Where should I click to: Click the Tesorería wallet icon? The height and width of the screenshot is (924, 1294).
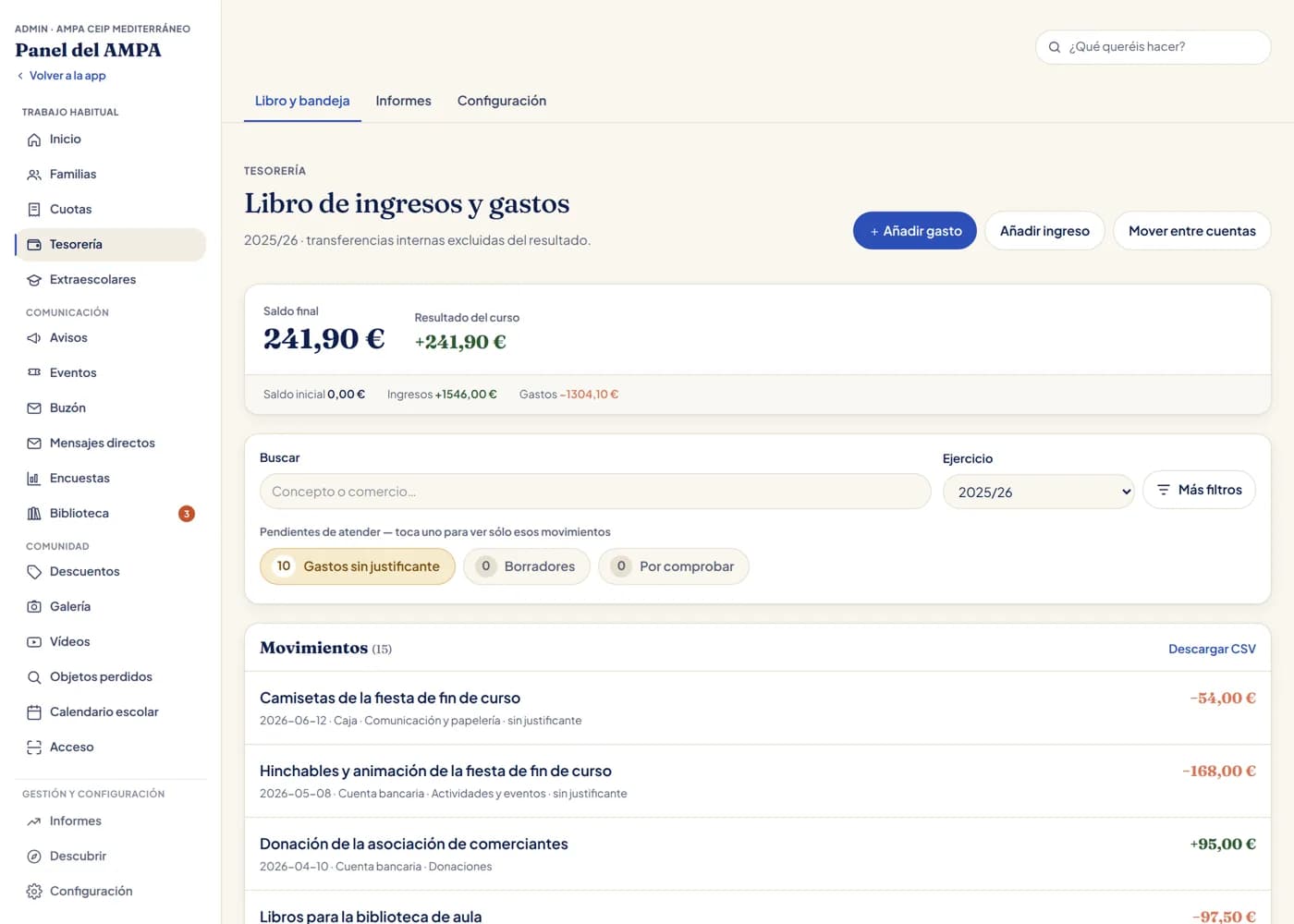34,245
